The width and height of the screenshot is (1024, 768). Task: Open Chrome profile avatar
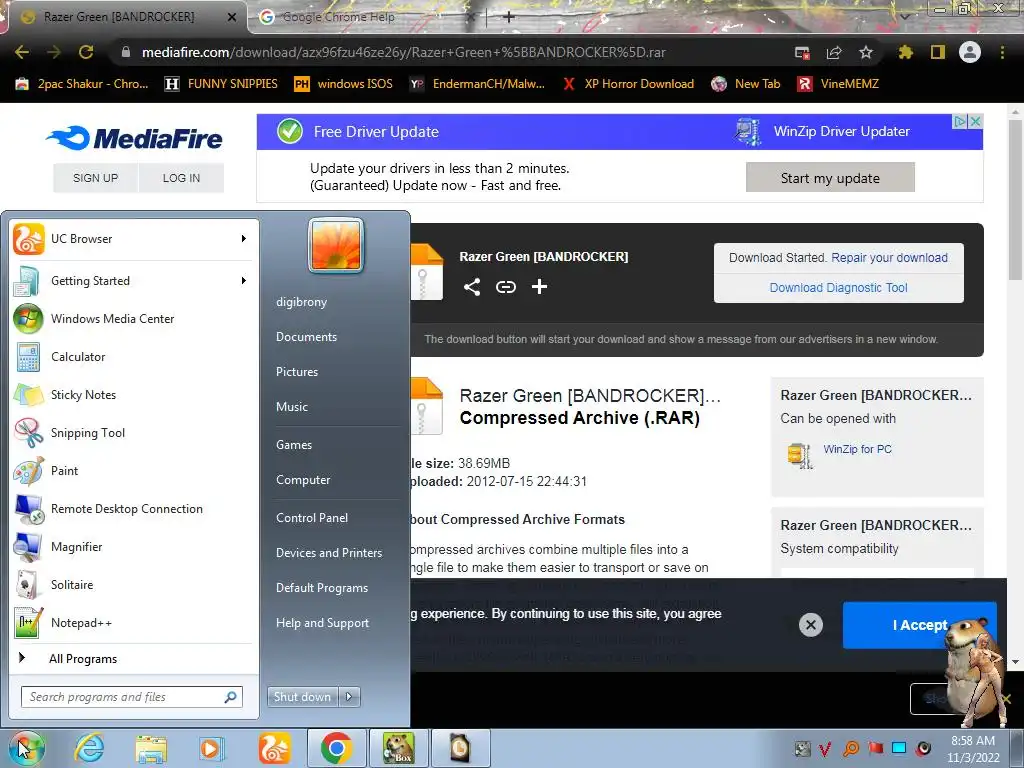970,52
